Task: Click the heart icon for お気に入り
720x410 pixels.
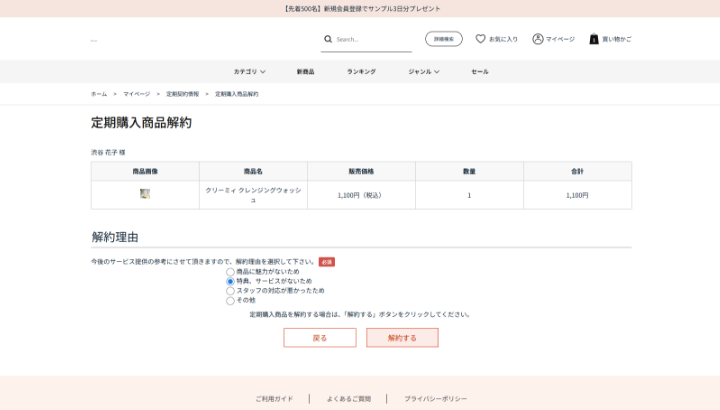Action: [480, 39]
